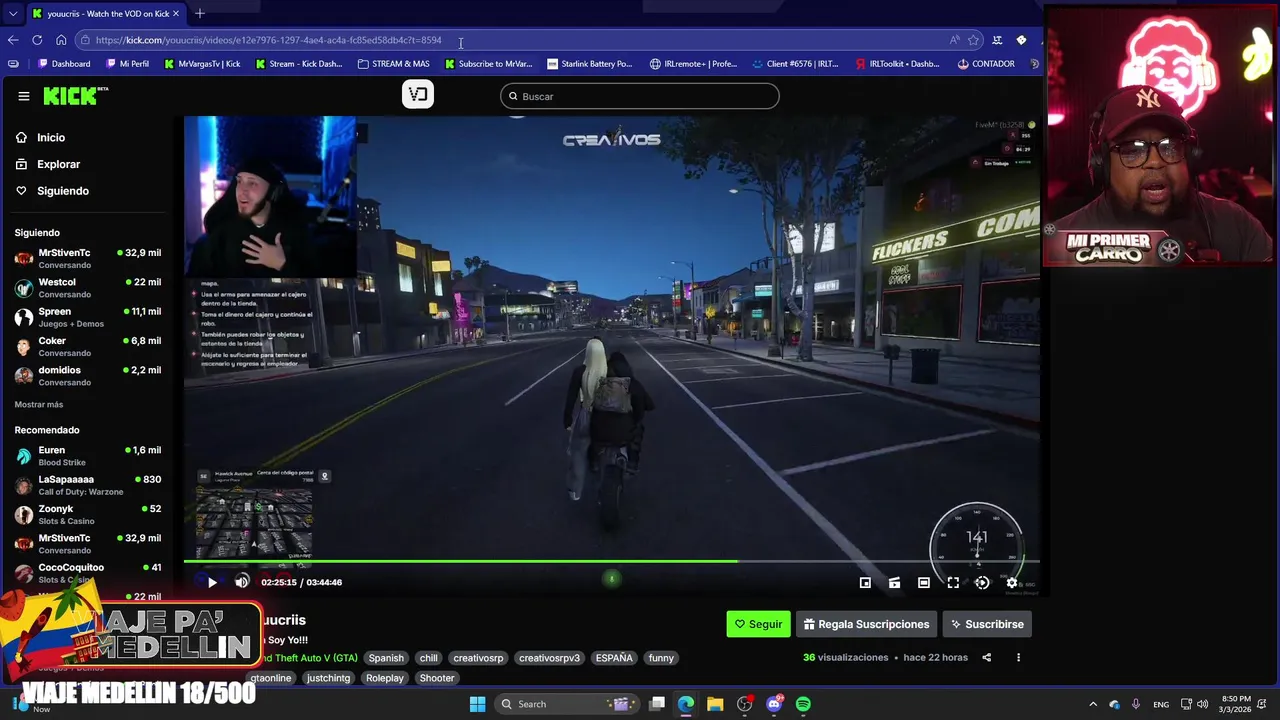Viewport: 1280px width, 720px height.
Task: Toggle the Kick sidebar hamburger menu
Action: (24, 96)
